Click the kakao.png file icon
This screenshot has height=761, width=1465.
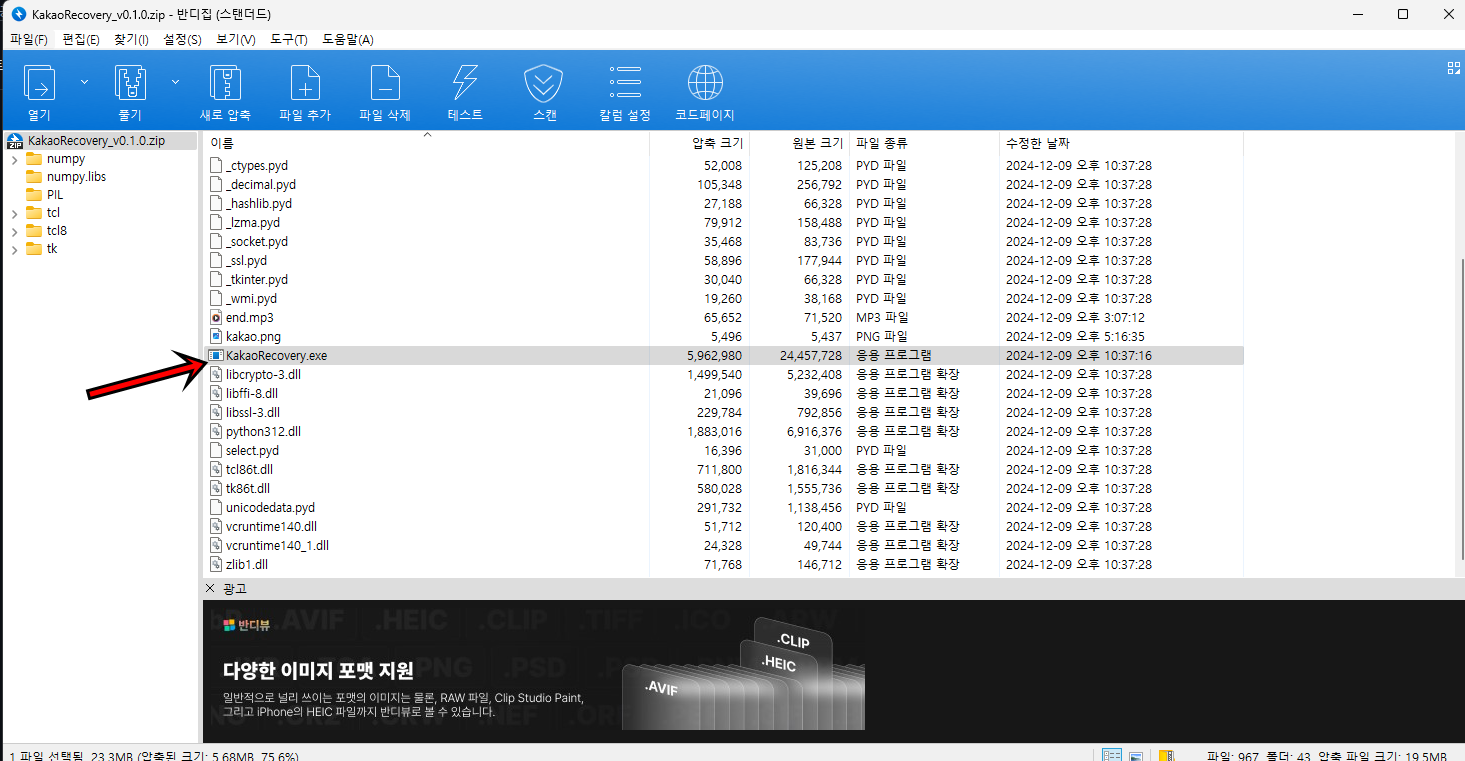click(x=217, y=336)
